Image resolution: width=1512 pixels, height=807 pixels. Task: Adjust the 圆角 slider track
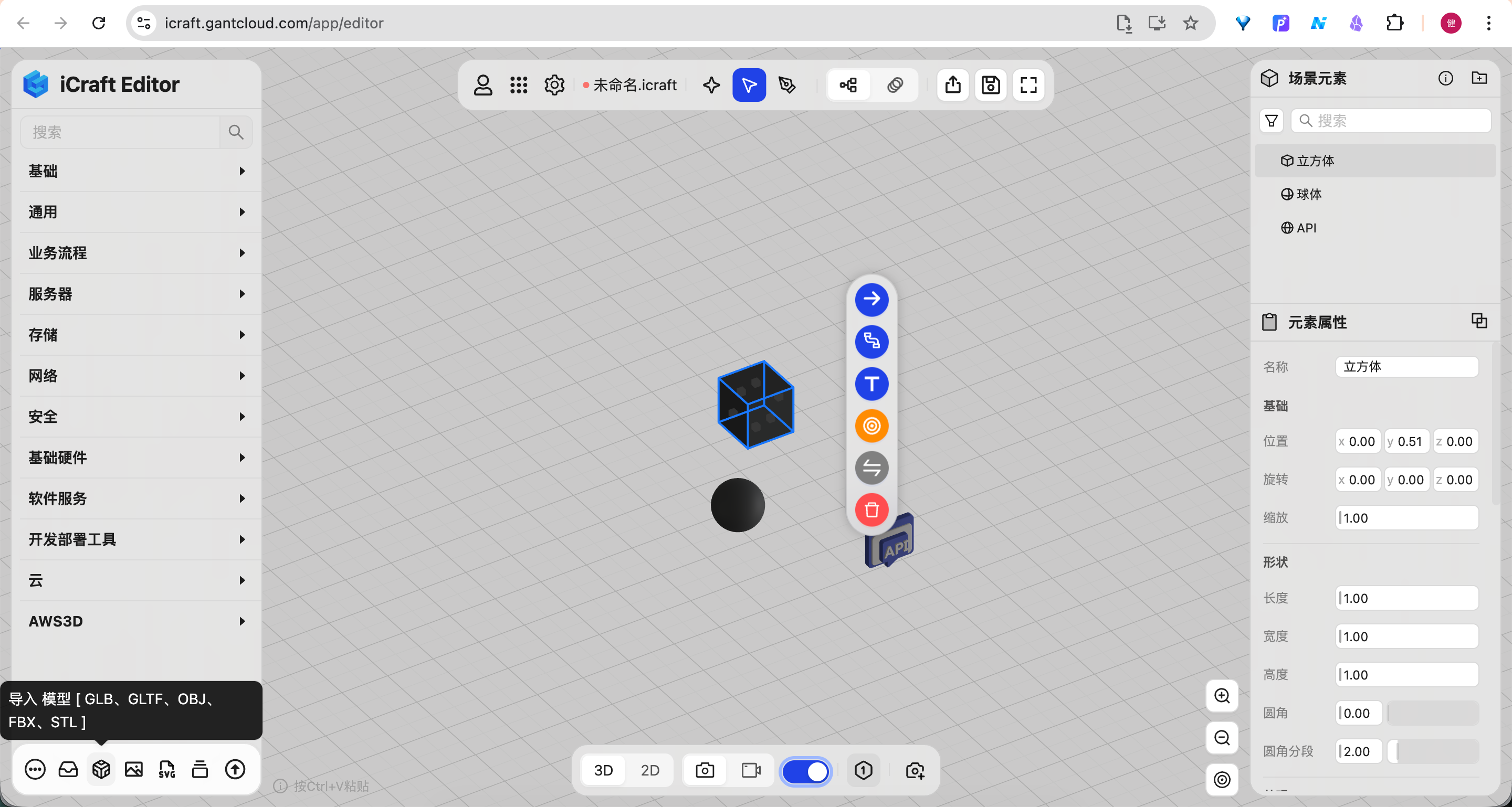(x=1432, y=713)
